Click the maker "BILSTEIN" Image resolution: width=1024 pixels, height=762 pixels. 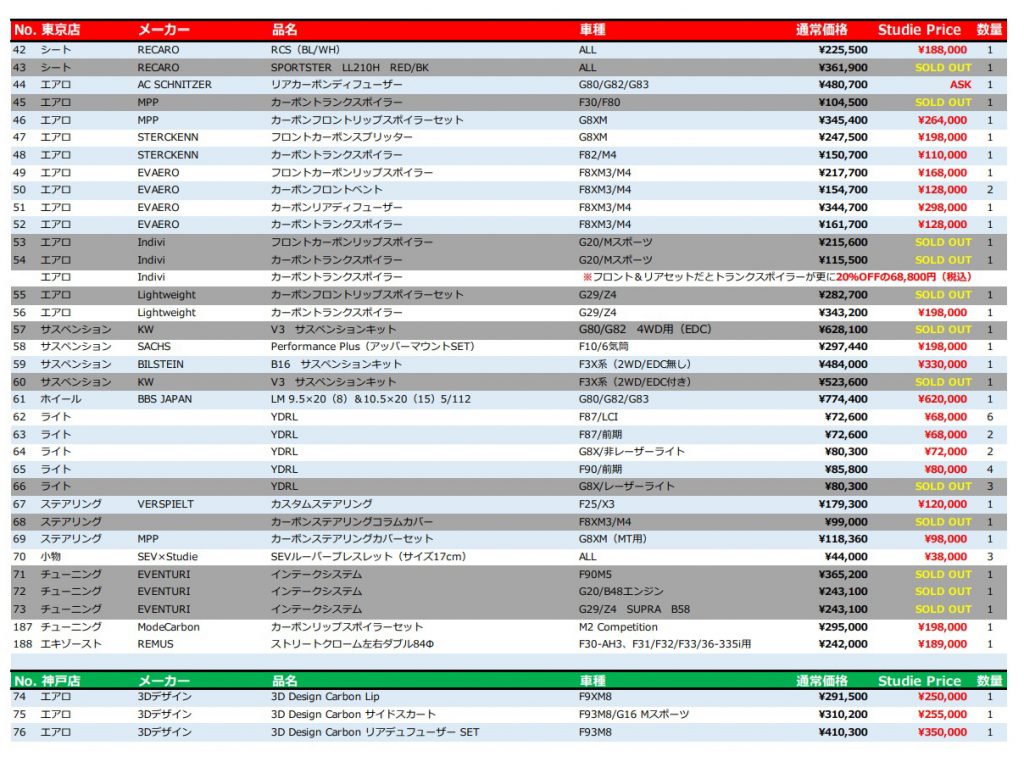click(x=161, y=364)
